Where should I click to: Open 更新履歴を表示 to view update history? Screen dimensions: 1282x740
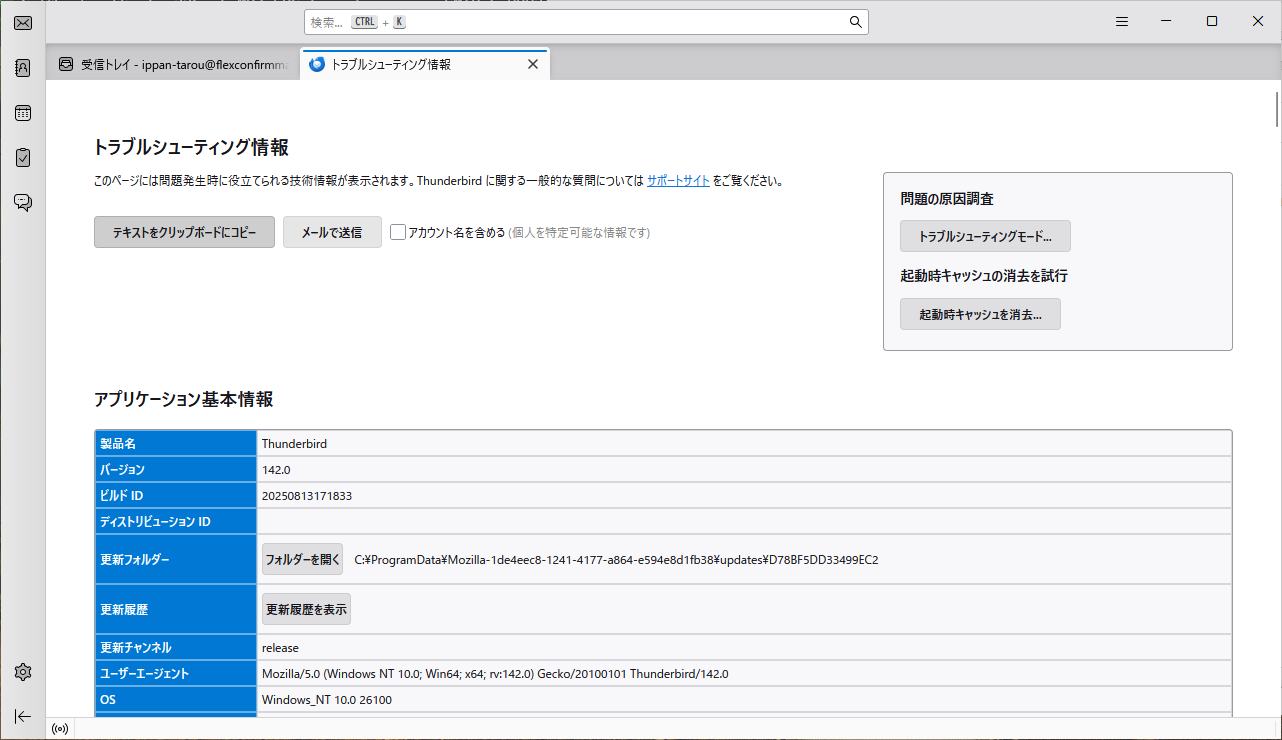pyautogui.click(x=306, y=608)
